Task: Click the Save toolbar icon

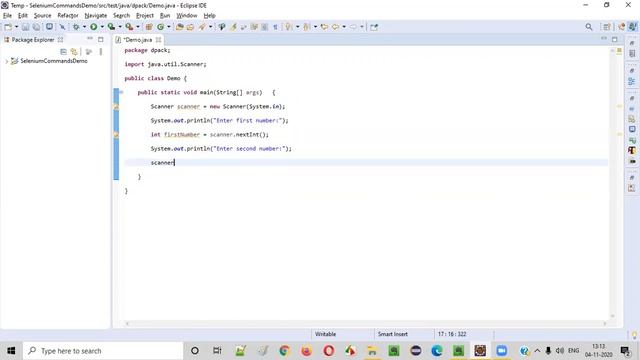Action: (x=25, y=27)
